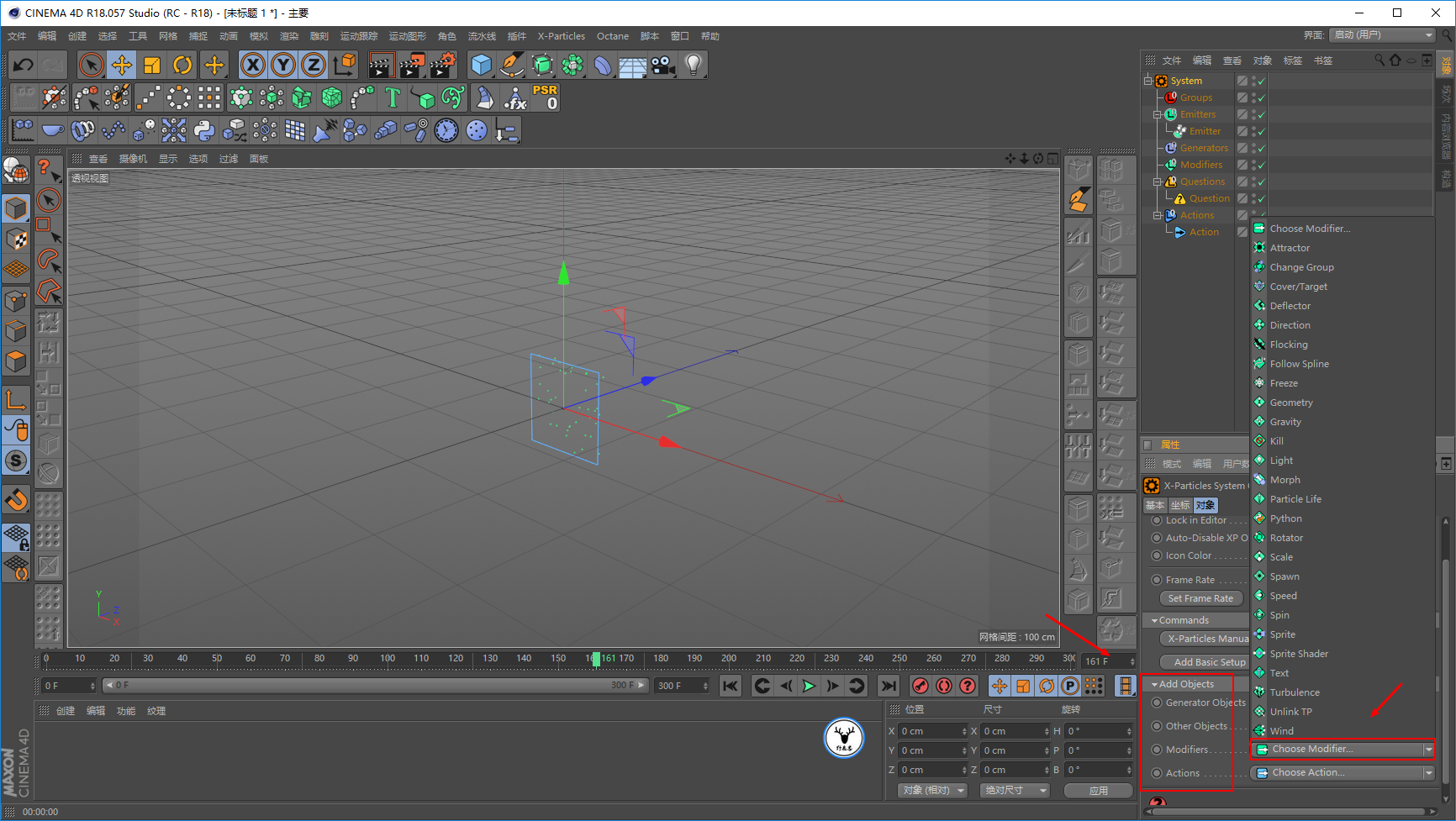This screenshot has width=1456, height=821.
Task: Open the interface layout dropdown
Action: tap(1382, 34)
